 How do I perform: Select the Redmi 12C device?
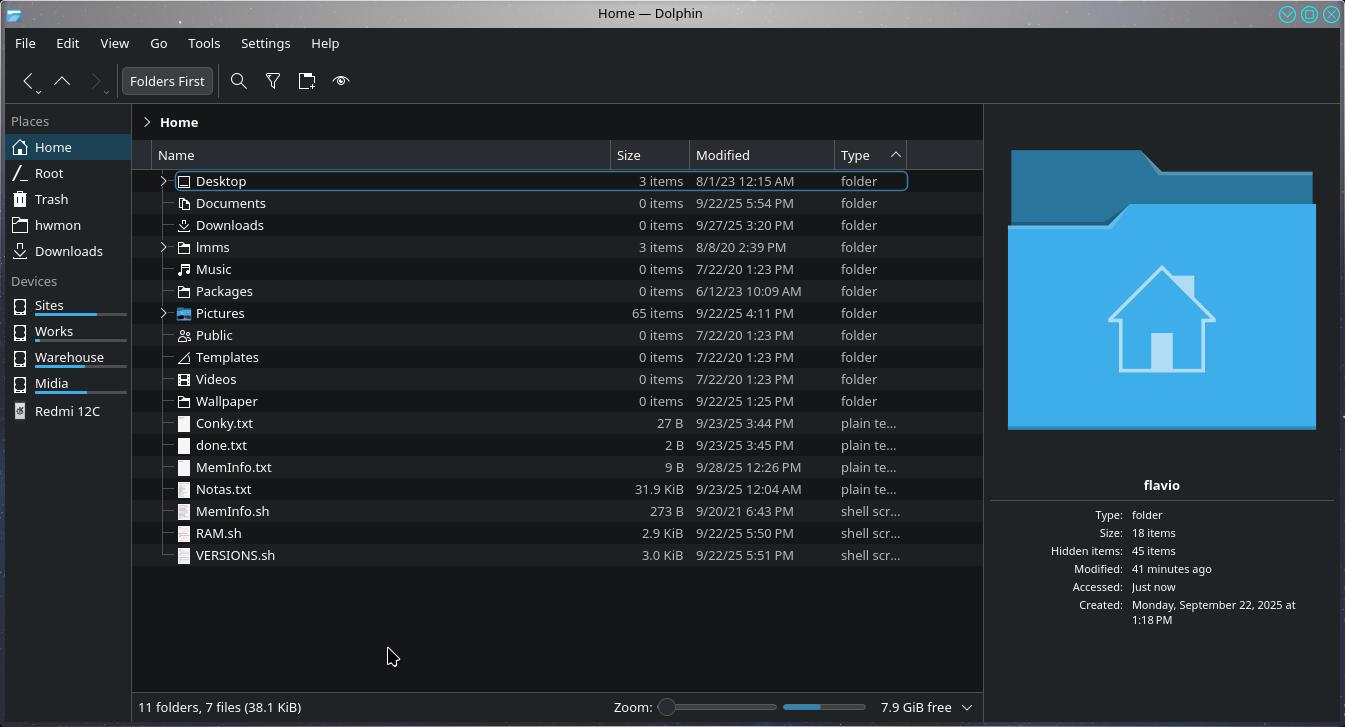[67, 411]
